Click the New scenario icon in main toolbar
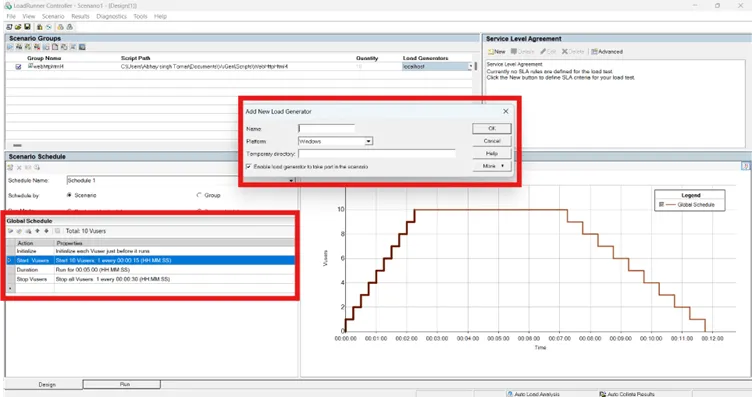752x397 pixels. tap(10, 27)
